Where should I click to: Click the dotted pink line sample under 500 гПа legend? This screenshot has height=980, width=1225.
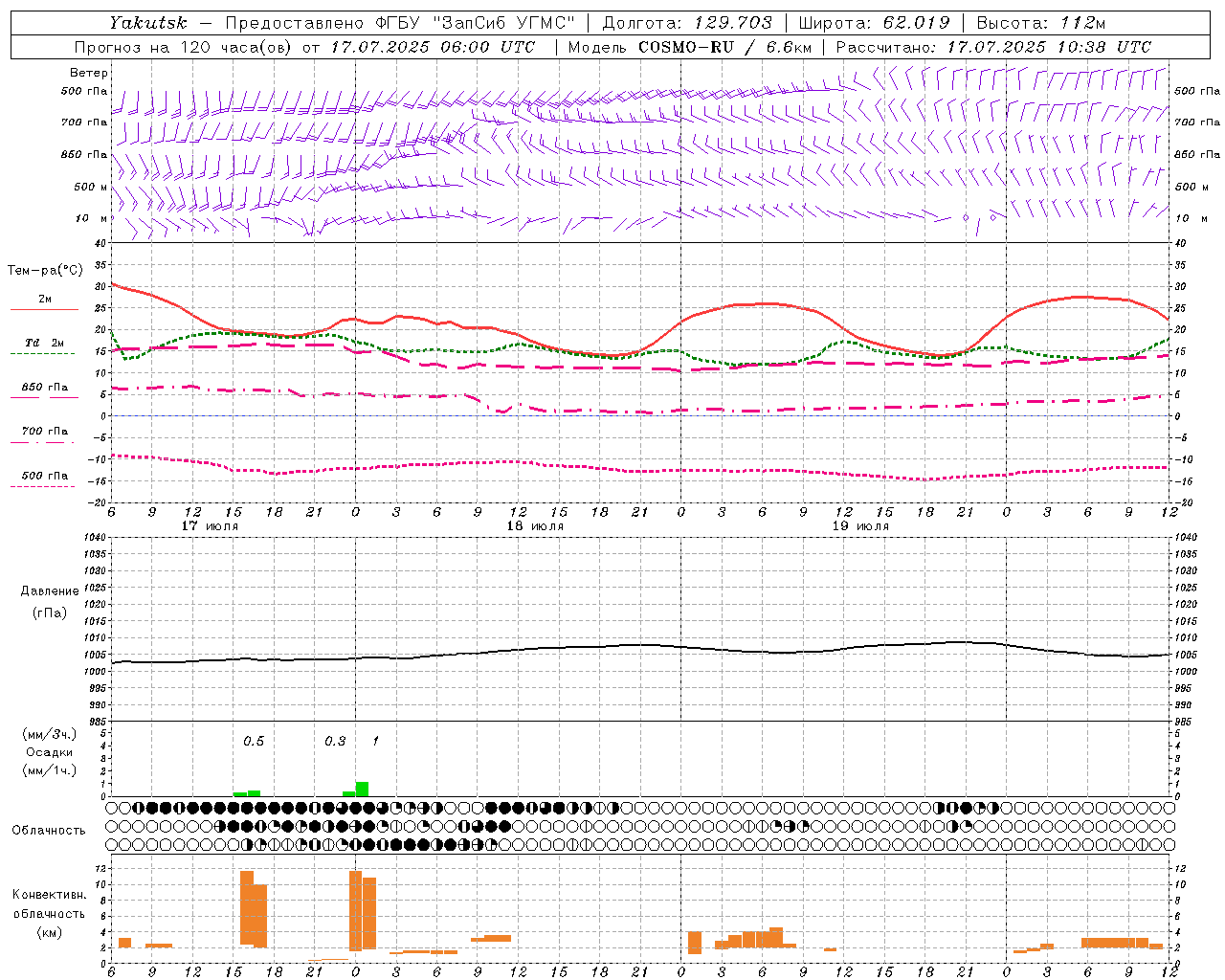click(x=42, y=487)
